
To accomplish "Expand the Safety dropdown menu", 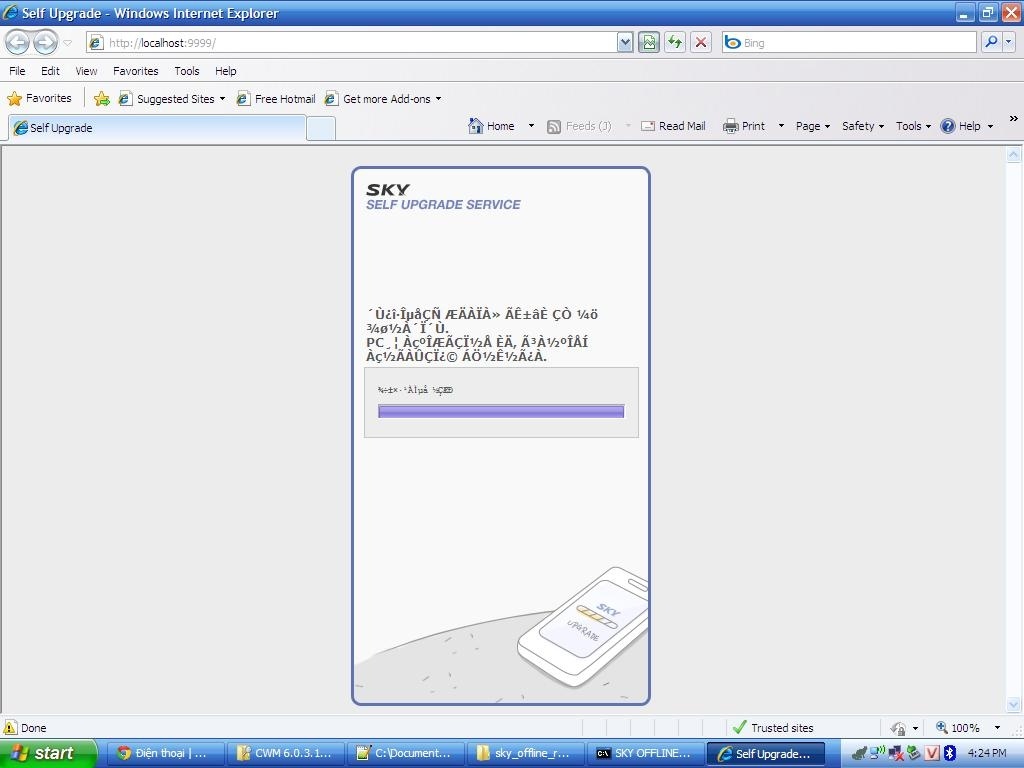I will point(862,126).
